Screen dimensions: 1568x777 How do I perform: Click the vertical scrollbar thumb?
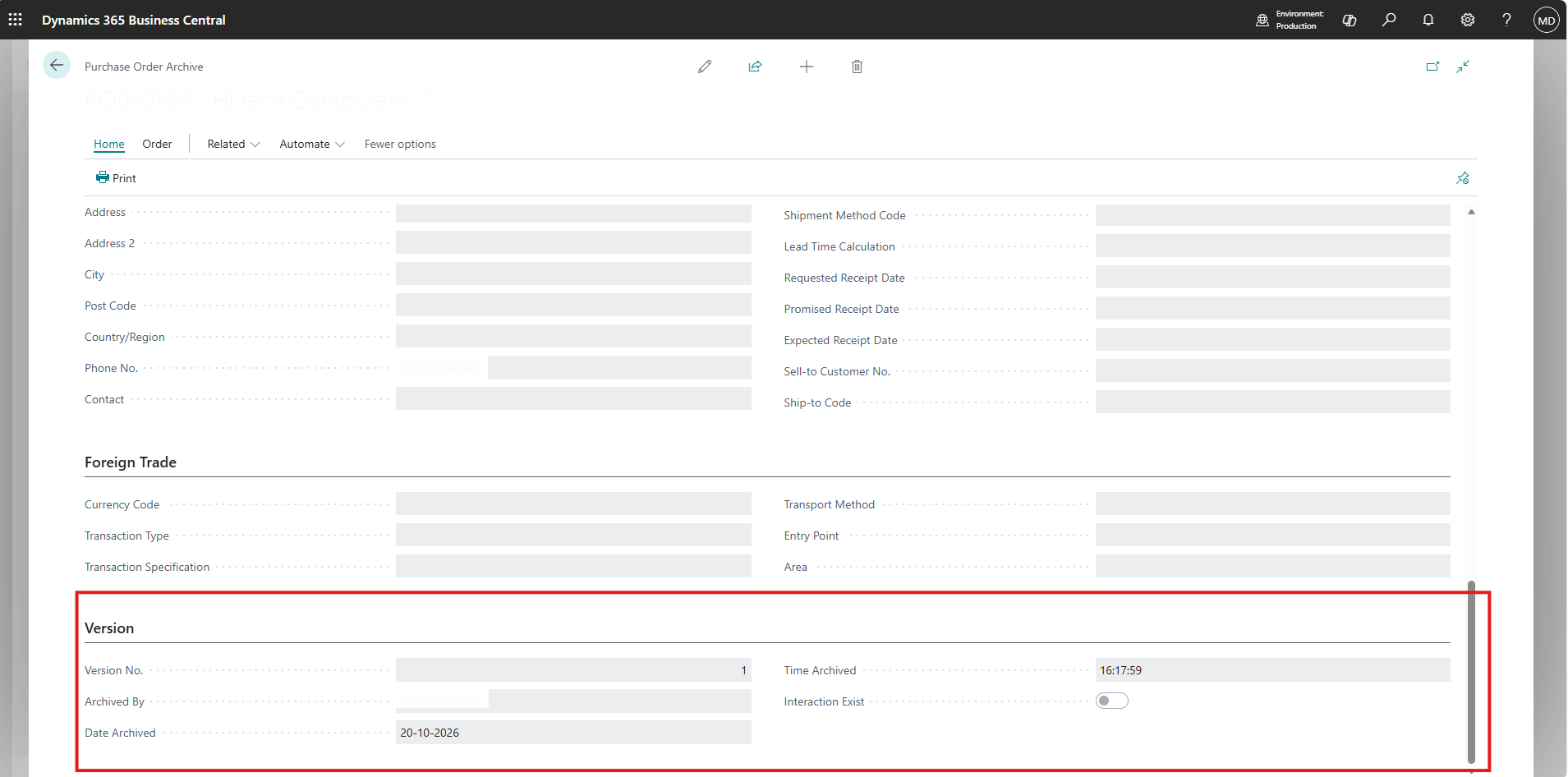tap(1471, 672)
